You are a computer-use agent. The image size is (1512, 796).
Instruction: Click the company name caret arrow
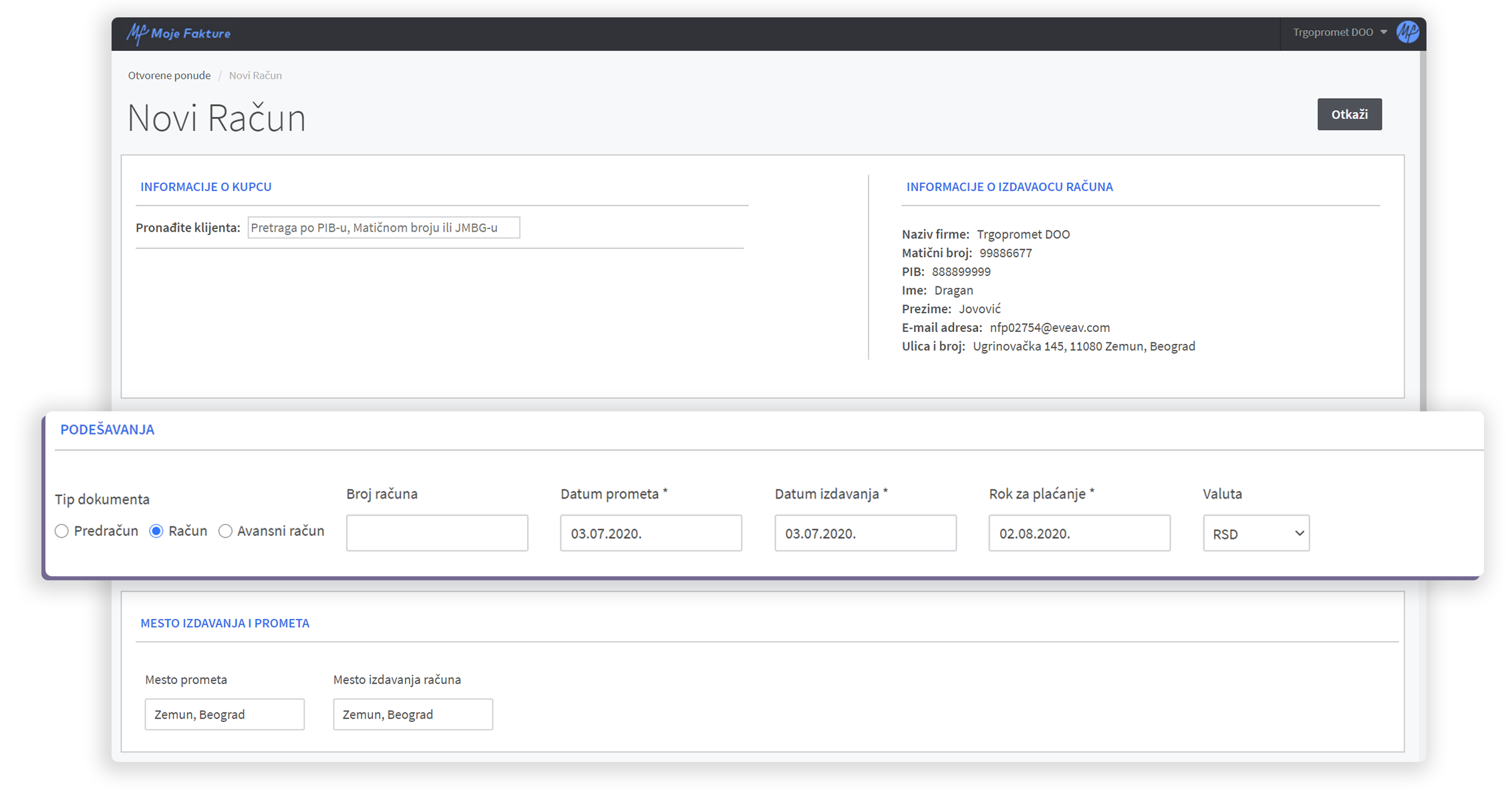pos(1384,32)
